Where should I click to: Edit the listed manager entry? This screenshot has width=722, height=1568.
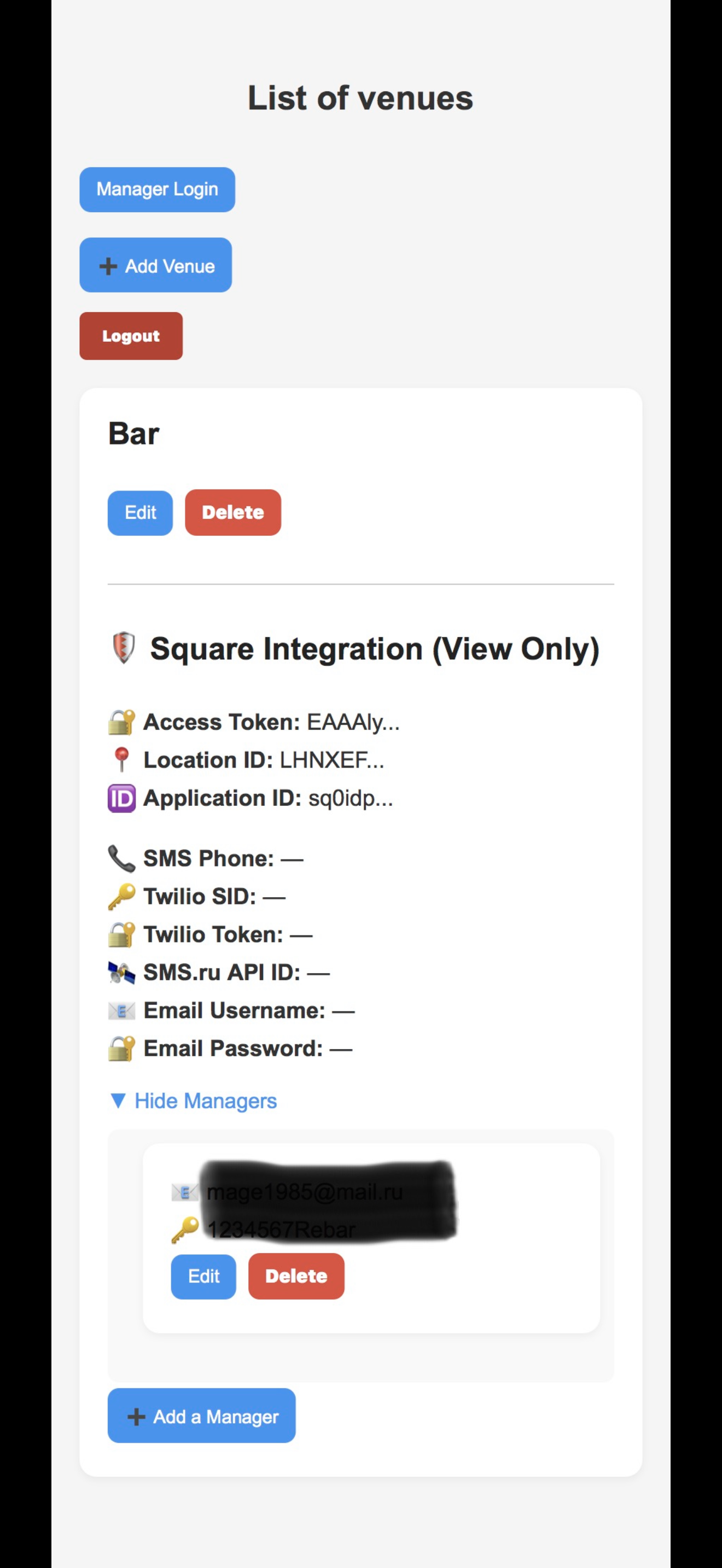203,1277
